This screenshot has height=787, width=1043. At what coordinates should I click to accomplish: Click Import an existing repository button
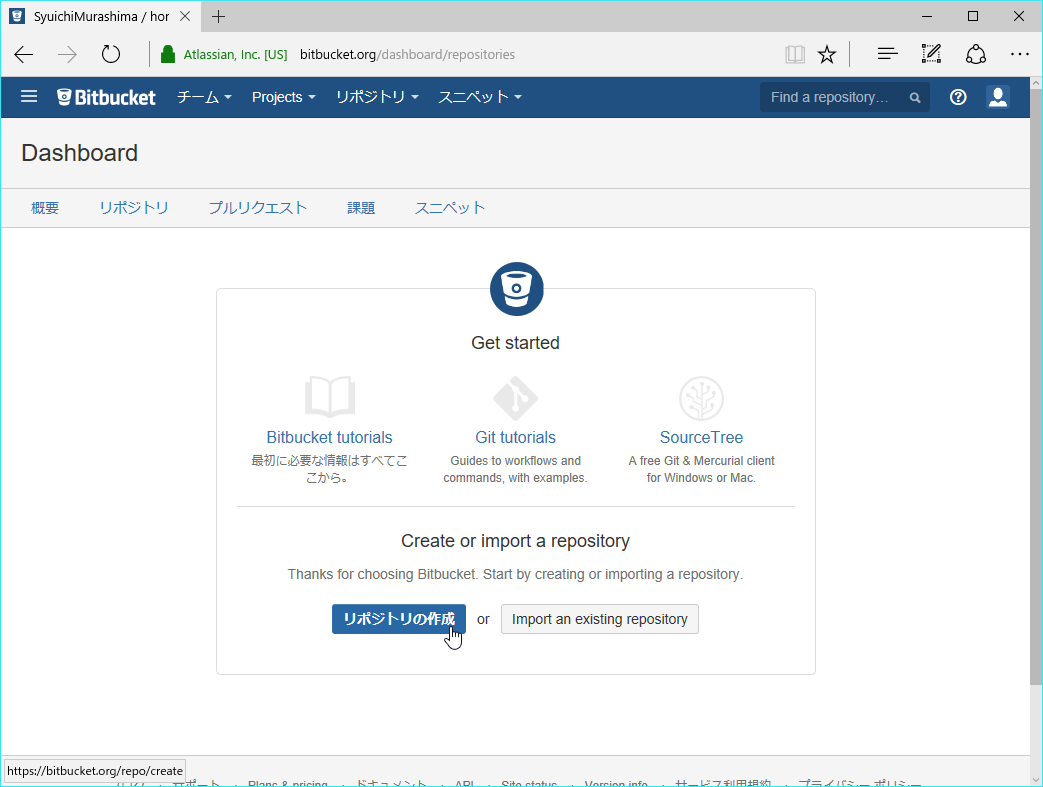click(x=600, y=619)
